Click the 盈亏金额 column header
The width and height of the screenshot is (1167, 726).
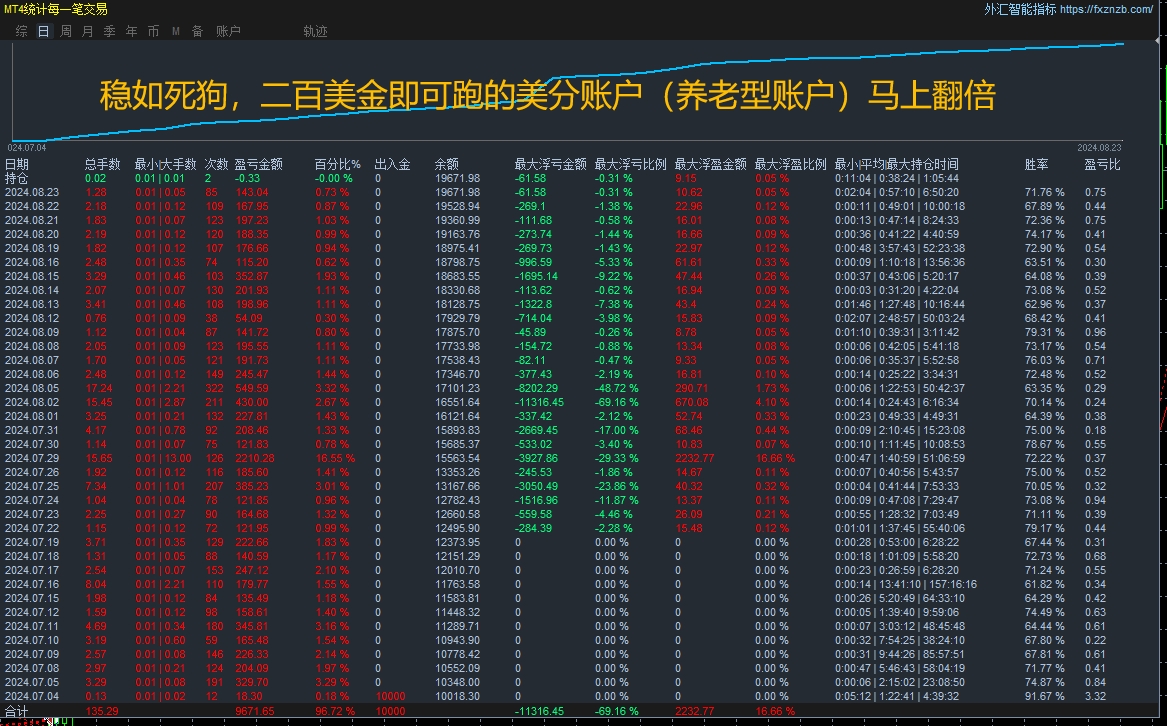pyautogui.click(x=258, y=165)
